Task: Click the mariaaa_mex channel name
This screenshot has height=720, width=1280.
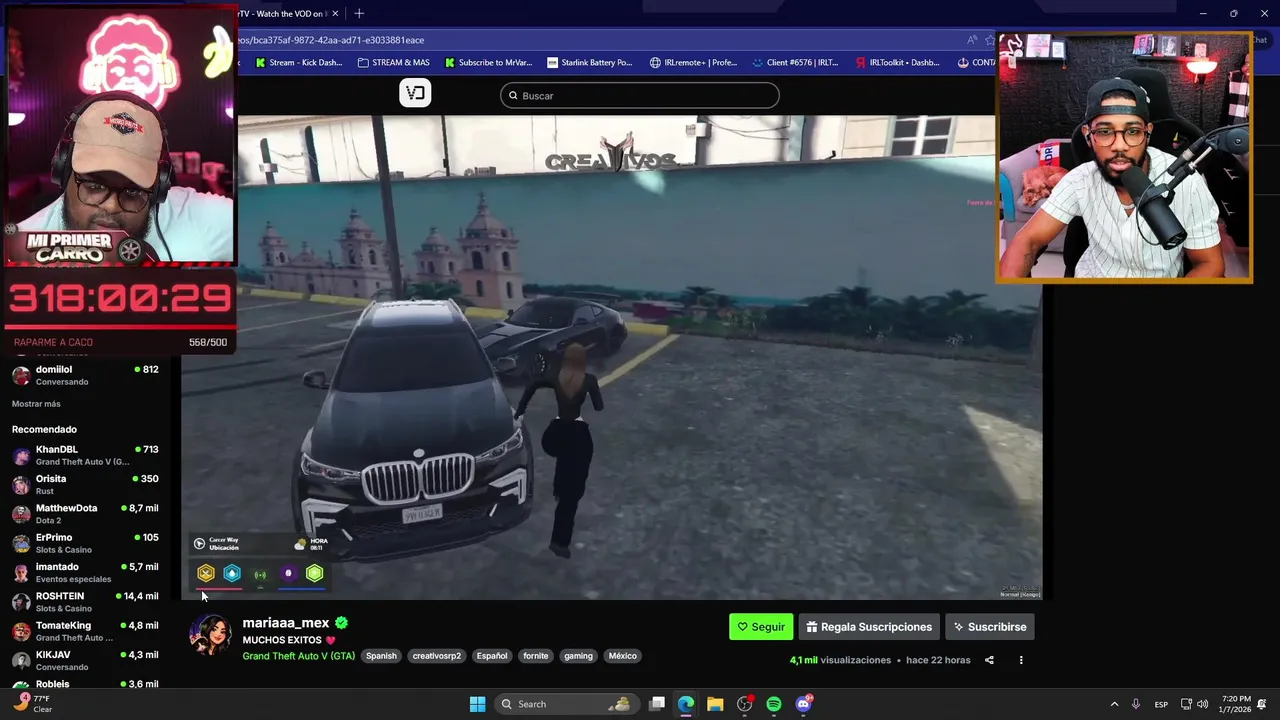Action: coord(286,622)
